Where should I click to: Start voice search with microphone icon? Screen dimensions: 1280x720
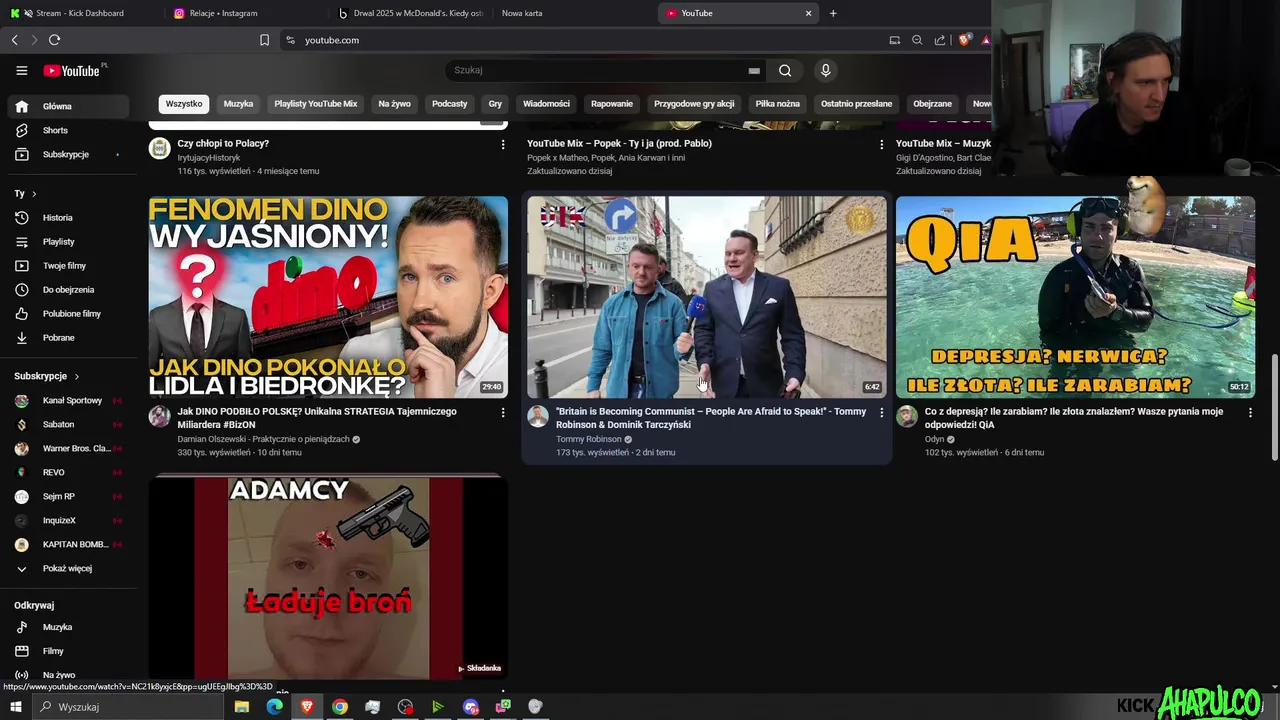[825, 70]
